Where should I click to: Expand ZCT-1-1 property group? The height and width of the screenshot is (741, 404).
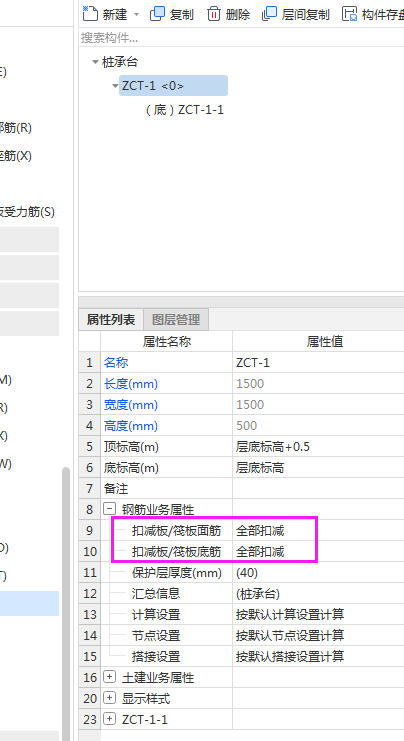[109, 719]
